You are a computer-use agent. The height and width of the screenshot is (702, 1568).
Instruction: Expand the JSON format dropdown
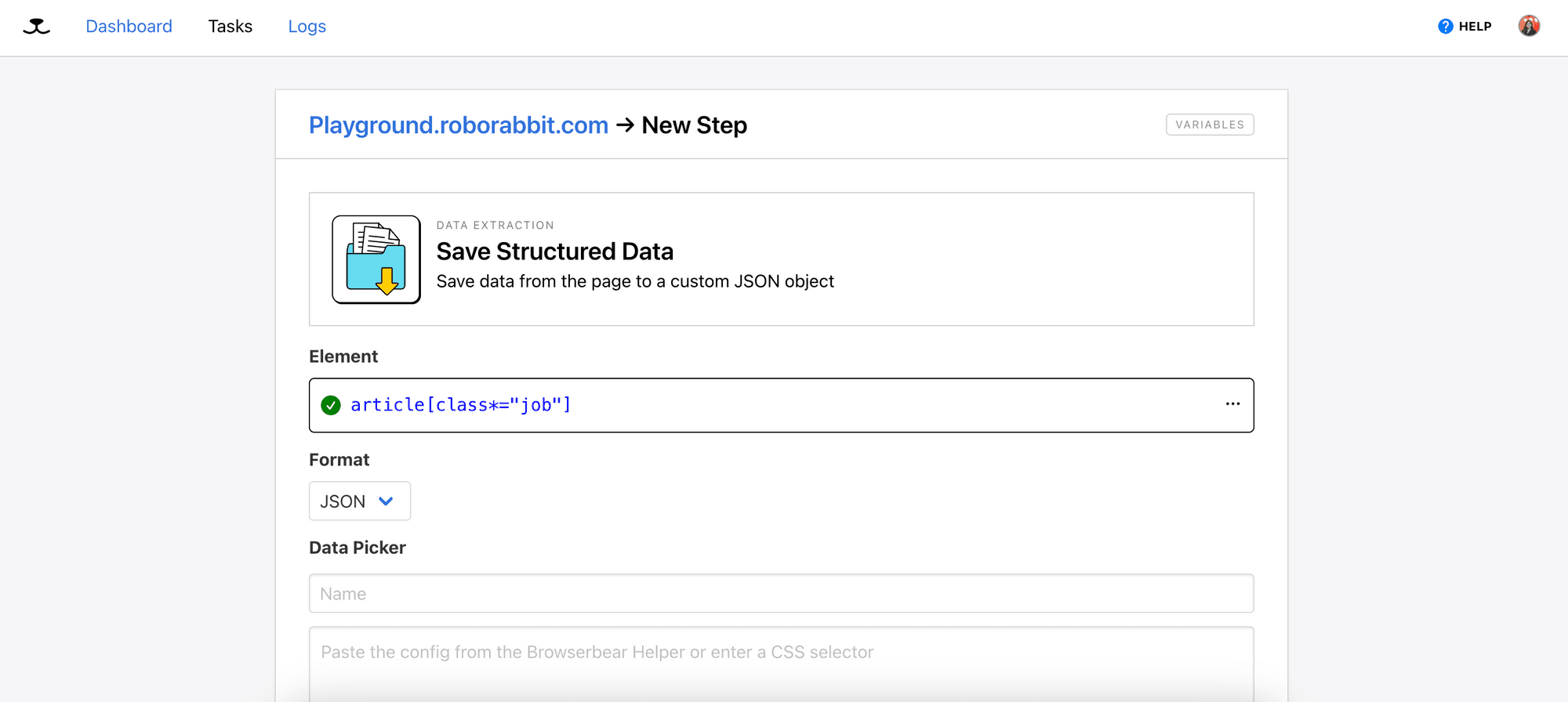(x=360, y=501)
